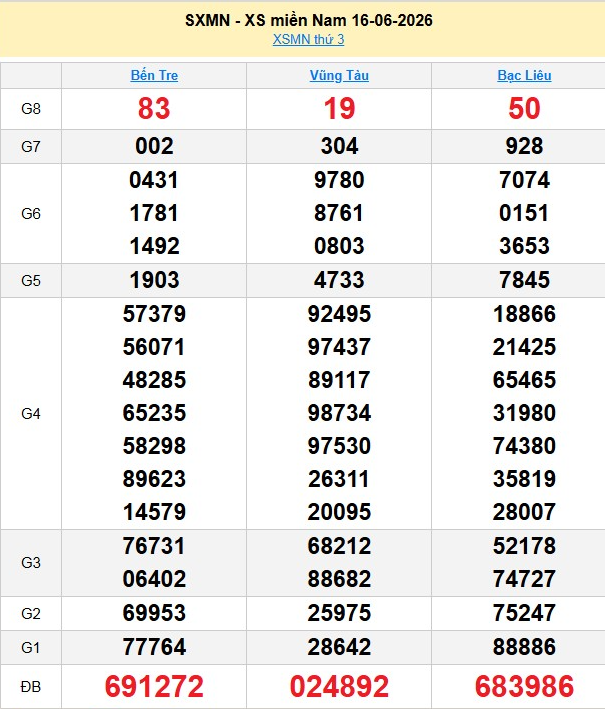Image resolution: width=605 pixels, height=709 pixels.
Task: Select G4 number 26311
Action: tap(339, 479)
